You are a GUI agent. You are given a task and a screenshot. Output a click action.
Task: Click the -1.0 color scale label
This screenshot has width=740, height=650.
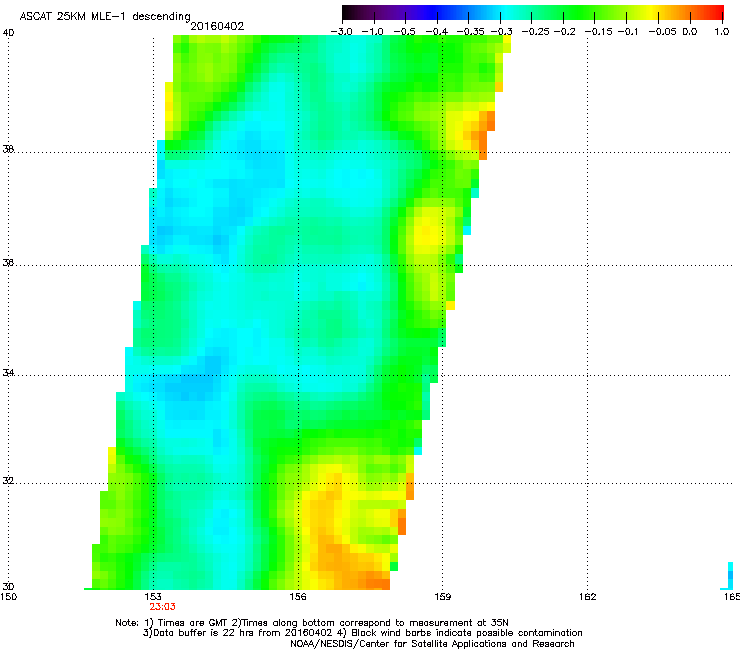coord(373,32)
